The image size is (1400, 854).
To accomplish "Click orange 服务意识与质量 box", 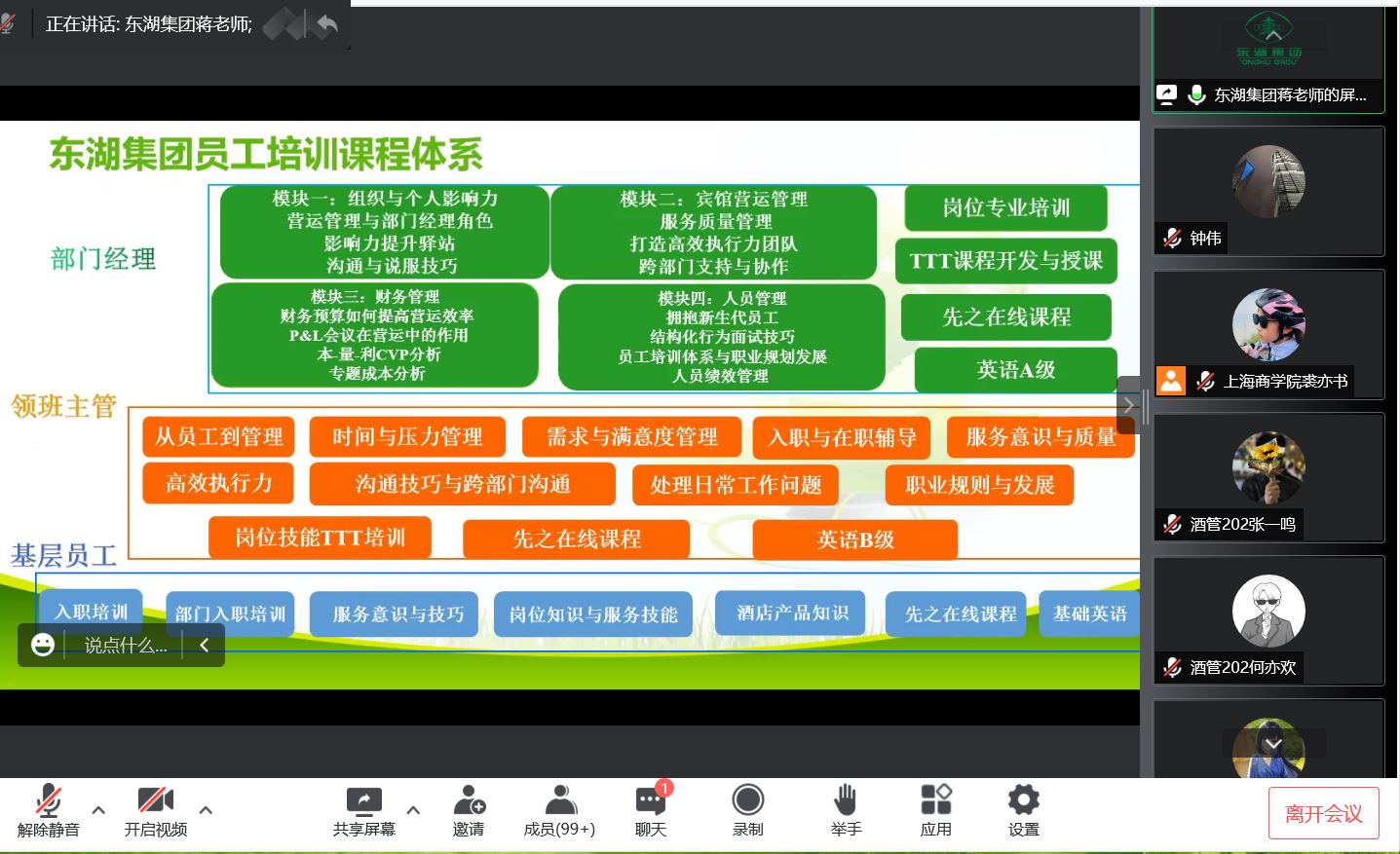I will coord(1041,437).
